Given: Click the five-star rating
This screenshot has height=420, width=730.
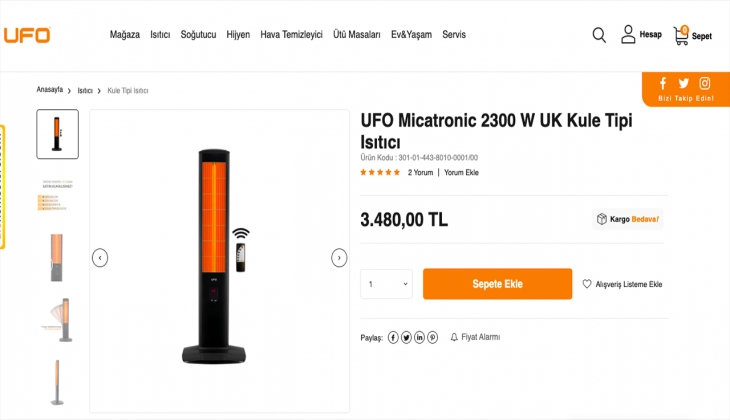Looking at the screenshot, I should (x=380, y=172).
